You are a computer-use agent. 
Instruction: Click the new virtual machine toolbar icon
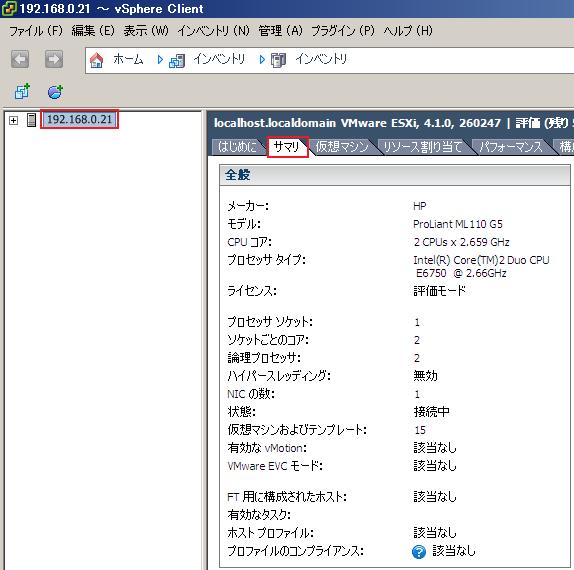click(22, 92)
